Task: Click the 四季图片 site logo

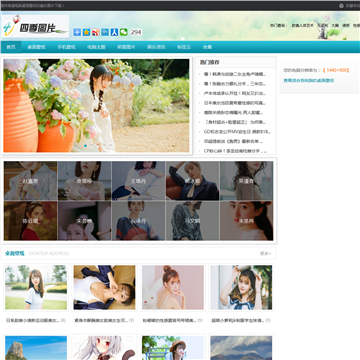Action: coord(35,26)
